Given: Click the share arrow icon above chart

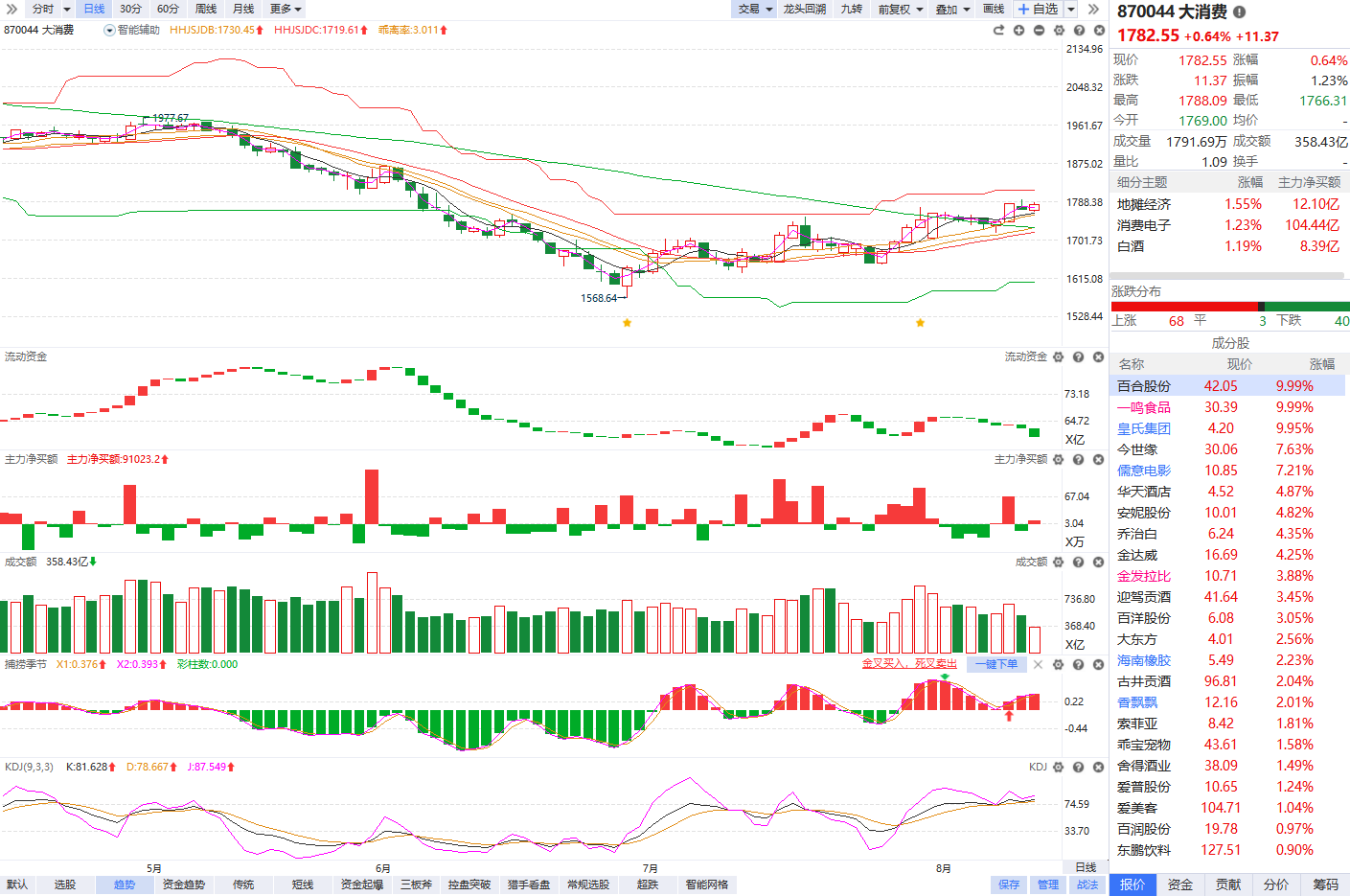Looking at the screenshot, I should tap(998, 30).
